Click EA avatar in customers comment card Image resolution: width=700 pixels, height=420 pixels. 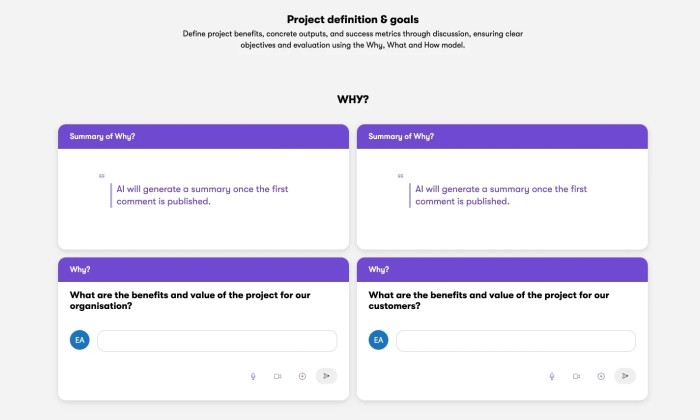click(x=378, y=341)
